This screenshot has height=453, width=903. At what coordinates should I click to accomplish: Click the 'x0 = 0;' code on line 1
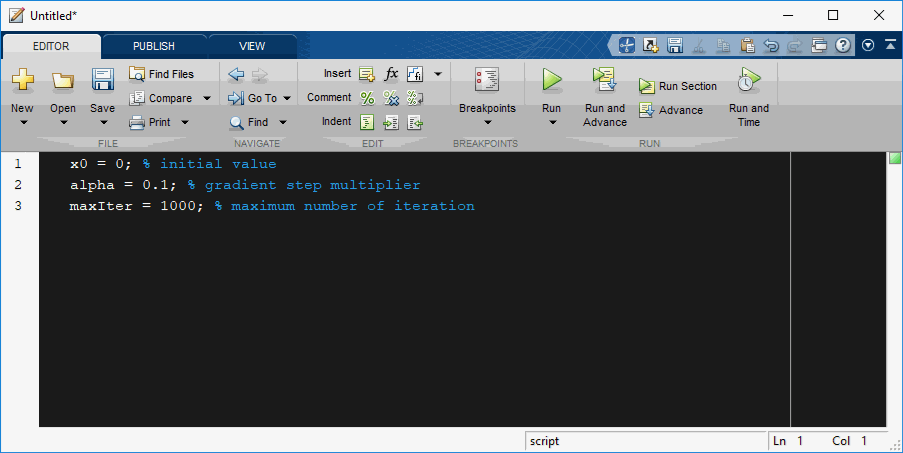coord(101,164)
